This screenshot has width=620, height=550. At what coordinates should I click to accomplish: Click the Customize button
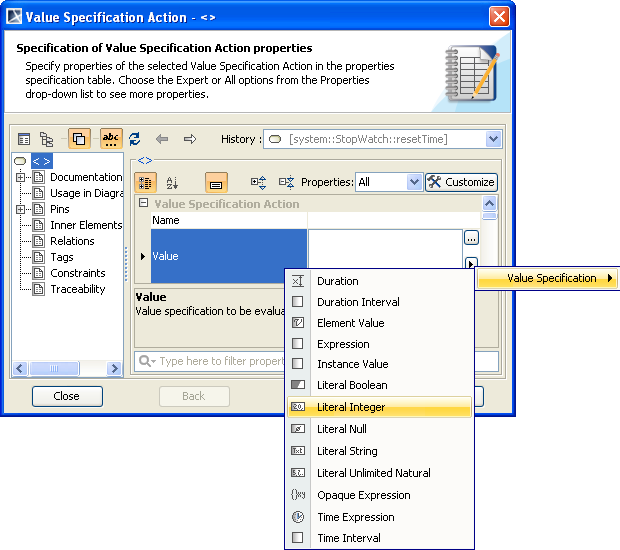point(460,182)
